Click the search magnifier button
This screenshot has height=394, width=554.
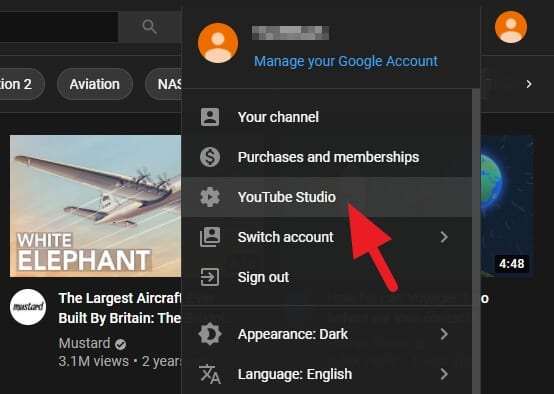point(150,27)
